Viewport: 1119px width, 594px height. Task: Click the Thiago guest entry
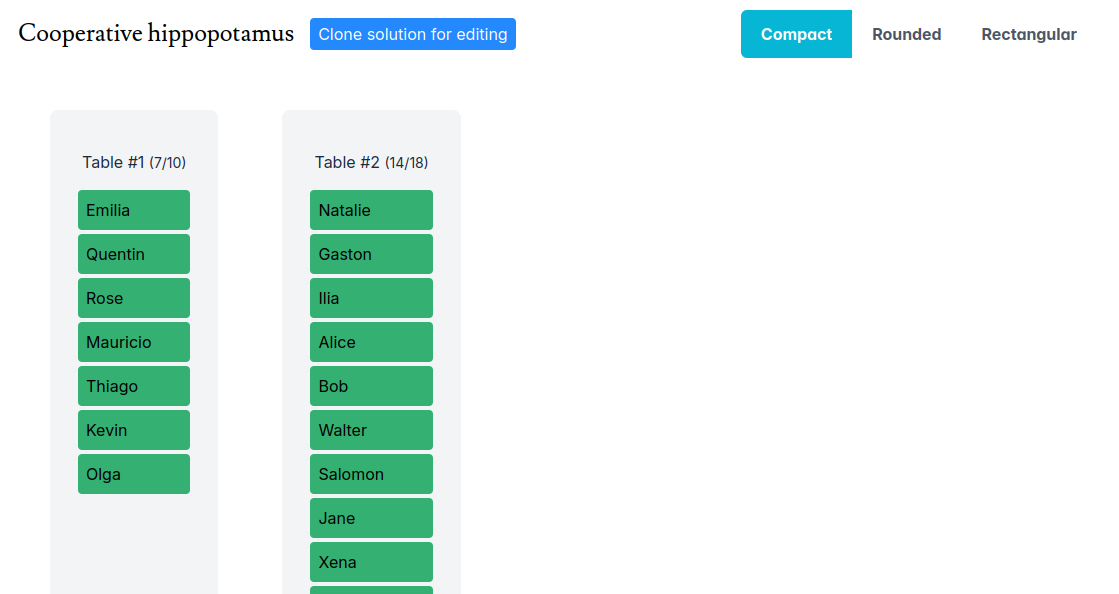click(x=134, y=386)
